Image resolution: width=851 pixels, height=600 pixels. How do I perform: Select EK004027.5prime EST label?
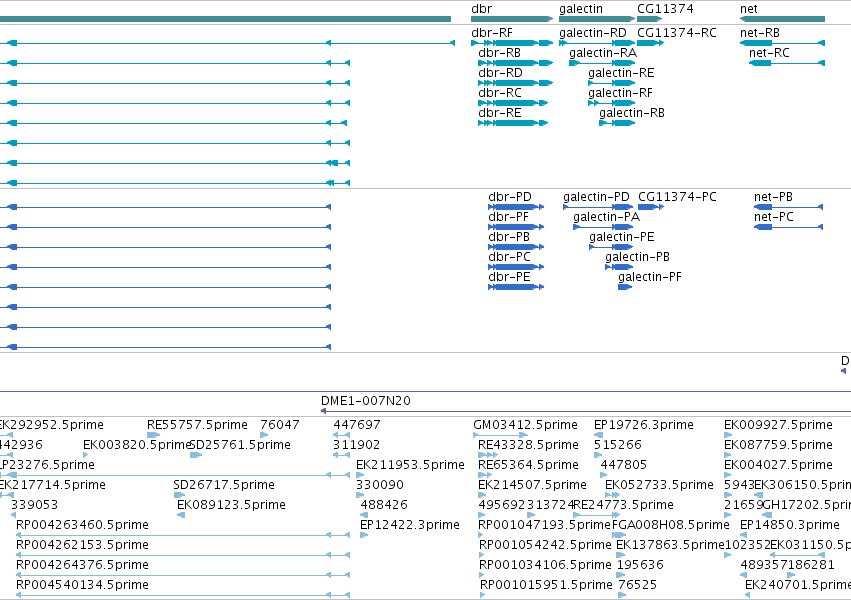[x=778, y=465]
